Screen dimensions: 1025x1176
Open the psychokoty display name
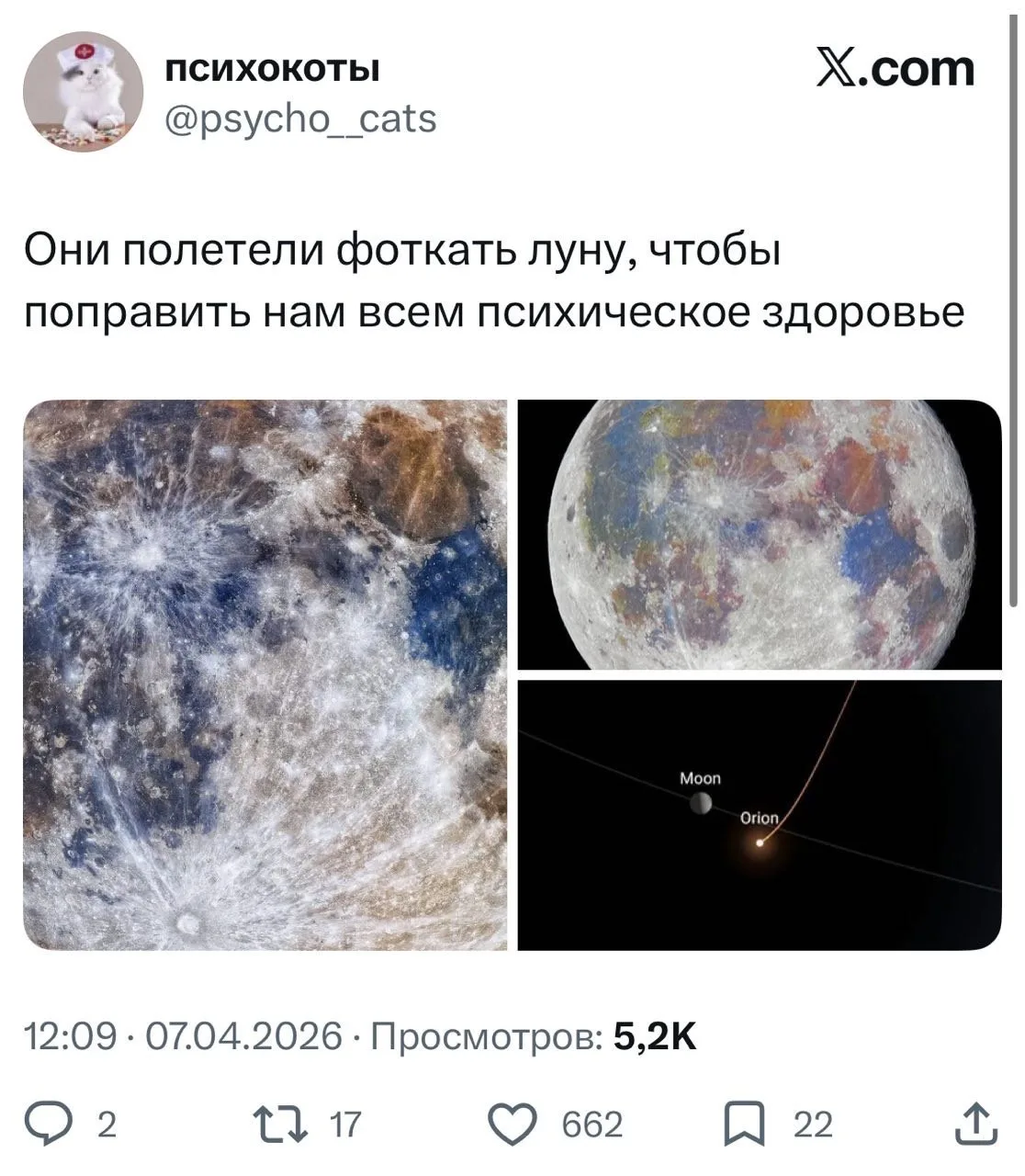272,69
